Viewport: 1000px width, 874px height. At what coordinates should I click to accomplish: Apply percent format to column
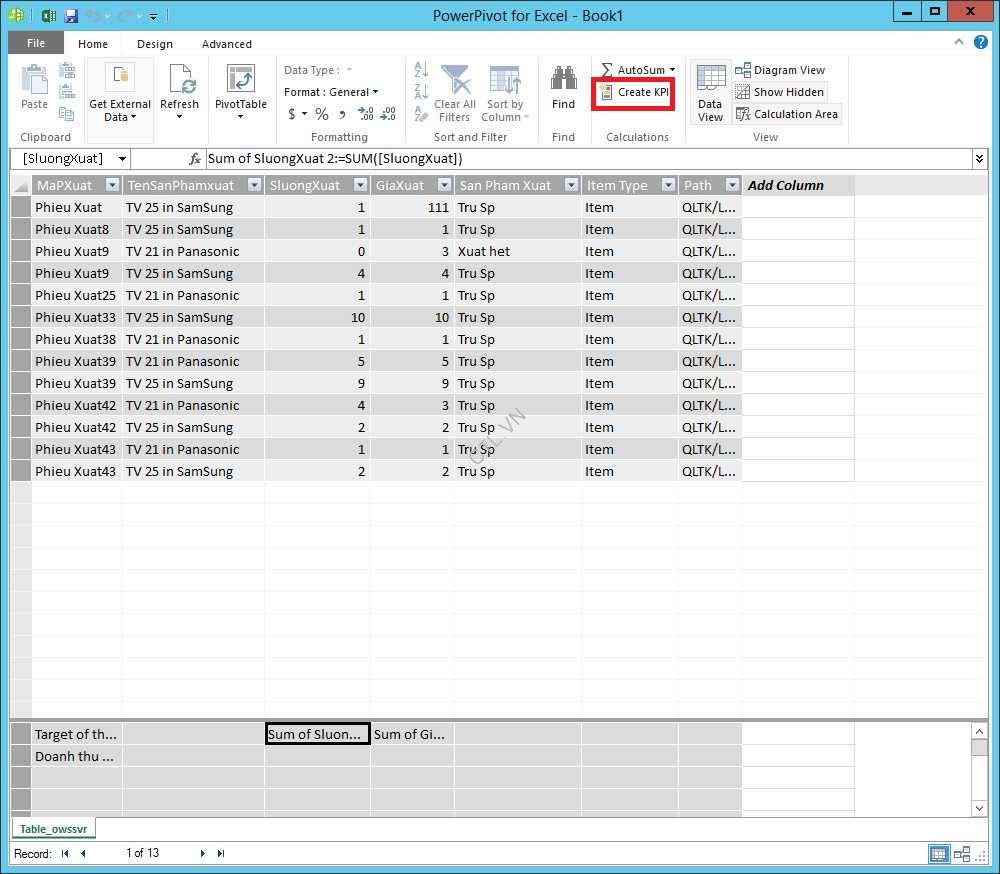coord(322,114)
